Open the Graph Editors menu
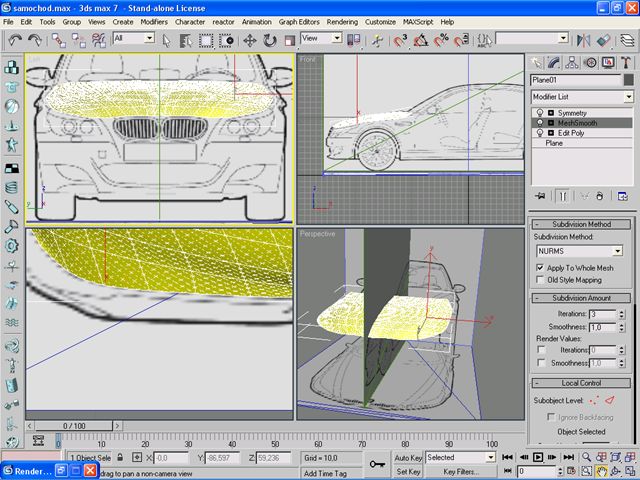This screenshot has height=480, width=640. click(299, 22)
